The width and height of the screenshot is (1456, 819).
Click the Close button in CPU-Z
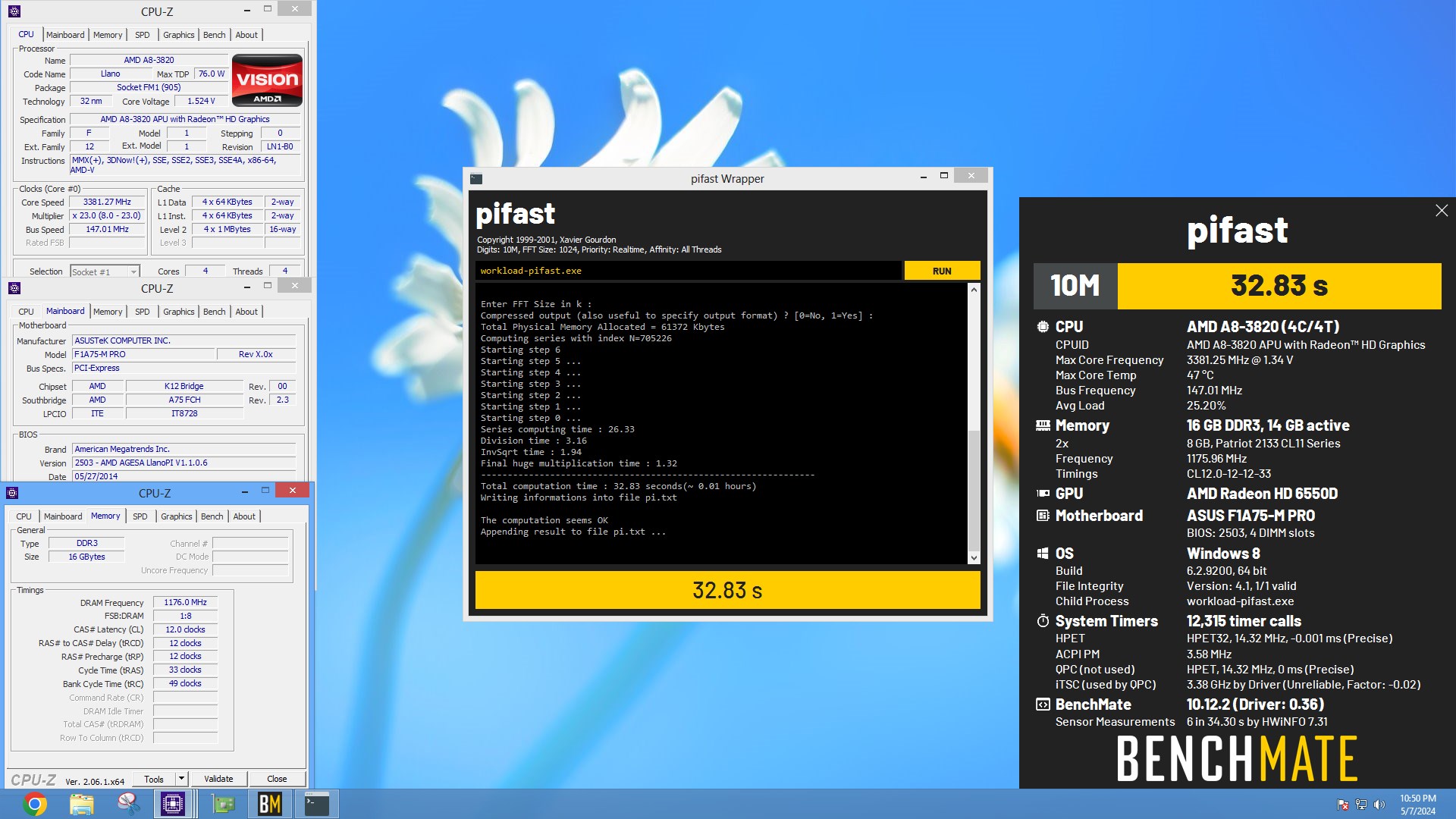pyautogui.click(x=277, y=779)
